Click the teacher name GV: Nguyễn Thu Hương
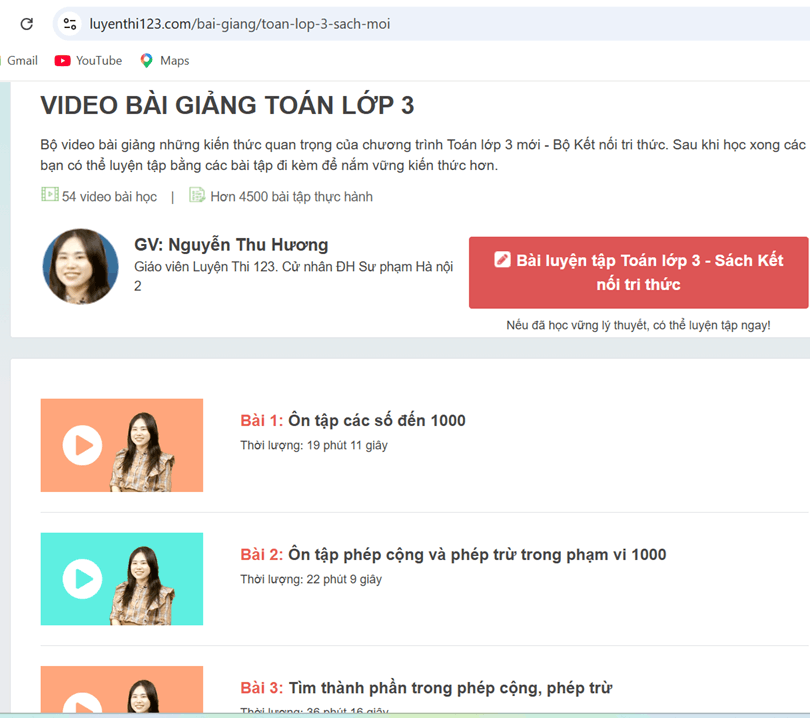 point(231,244)
